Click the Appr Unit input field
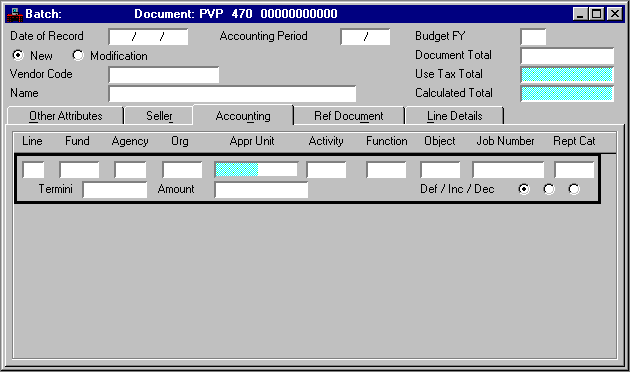The image size is (630, 372). click(256, 170)
